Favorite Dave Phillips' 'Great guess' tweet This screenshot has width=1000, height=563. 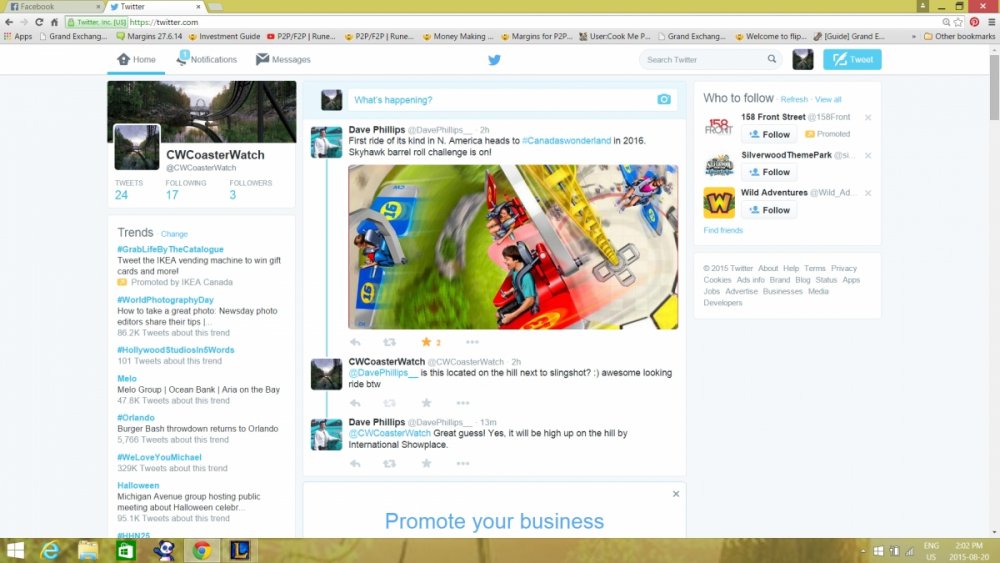(426, 464)
